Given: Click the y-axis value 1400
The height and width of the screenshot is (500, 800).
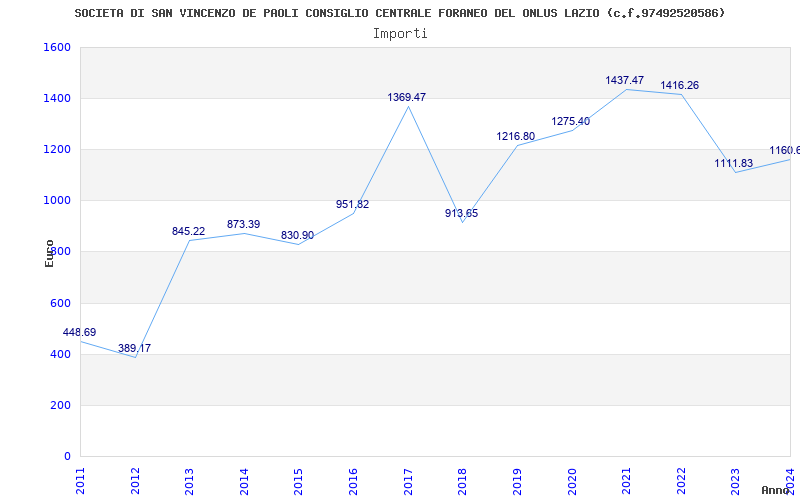Looking at the screenshot, I should (57, 98).
